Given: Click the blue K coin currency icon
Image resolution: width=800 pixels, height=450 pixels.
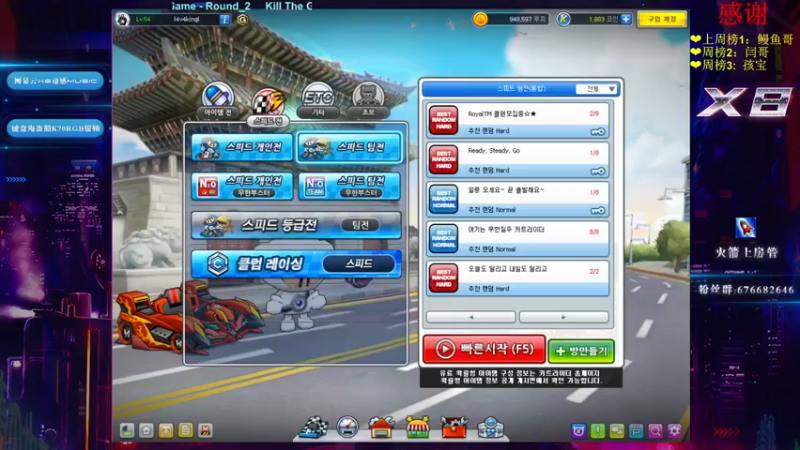Looking at the screenshot, I should click(563, 19).
